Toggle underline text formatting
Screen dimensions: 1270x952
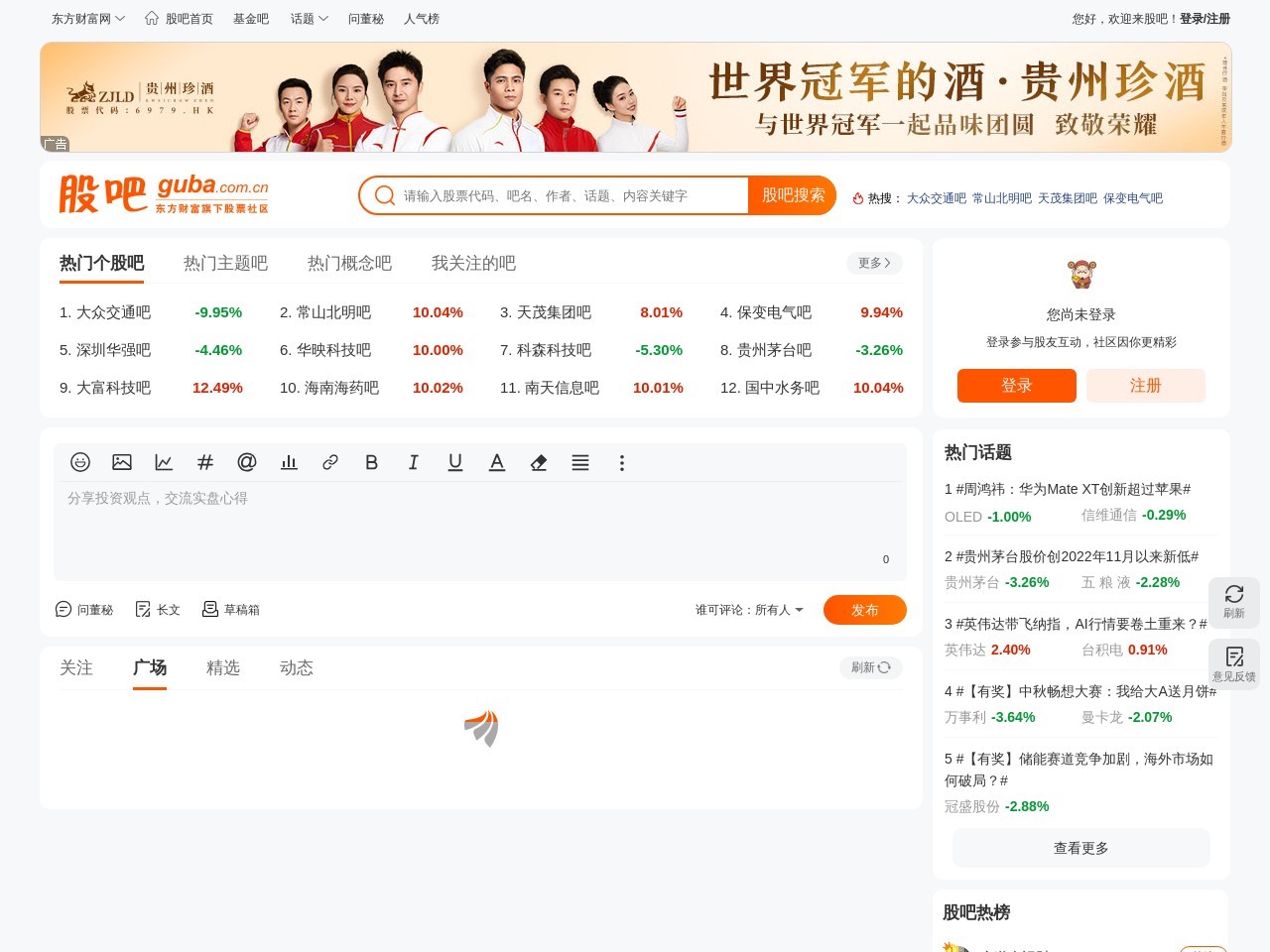click(x=455, y=462)
